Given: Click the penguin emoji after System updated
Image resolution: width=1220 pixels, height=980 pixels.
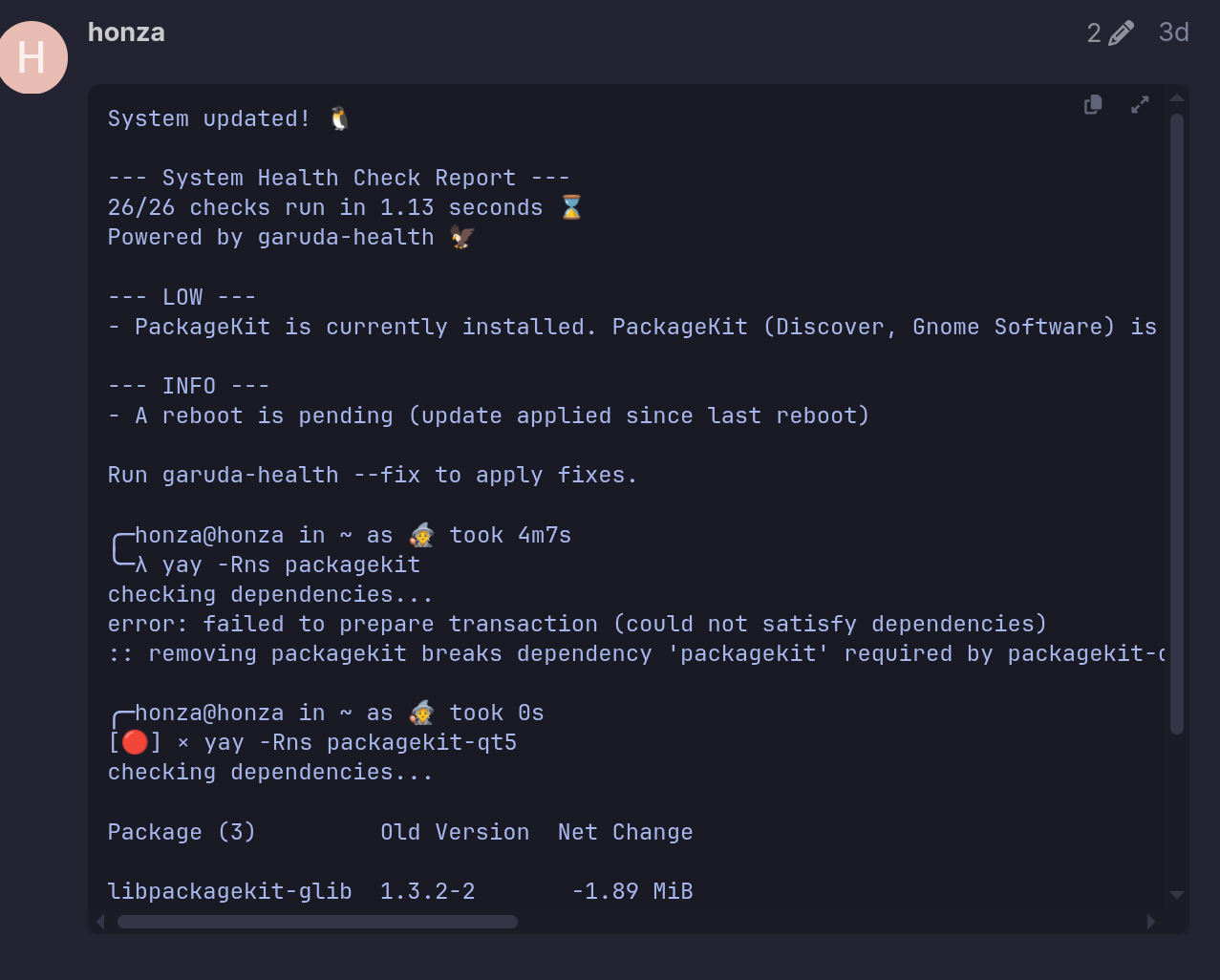Looking at the screenshot, I should click(x=339, y=118).
